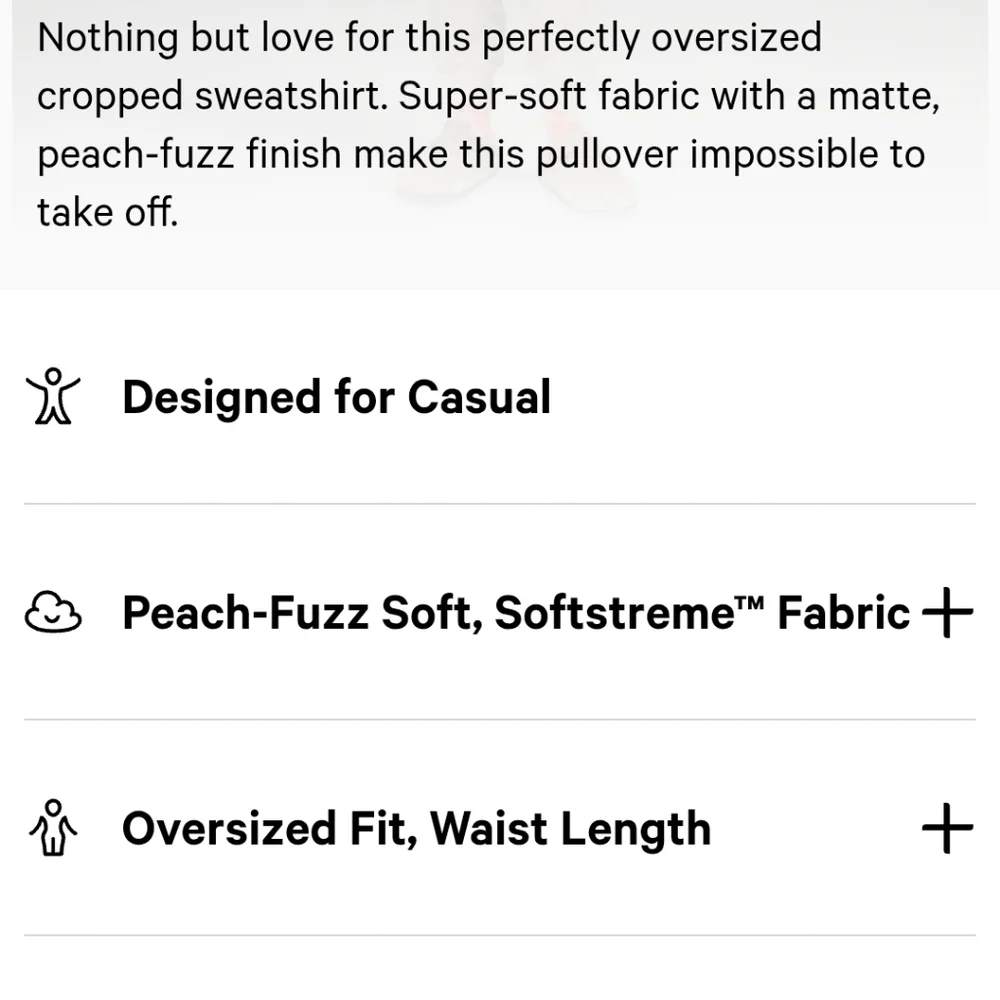Click the word "Fabric" in Softstreme heading
This screenshot has width=1000, height=1000.
click(843, 613)
